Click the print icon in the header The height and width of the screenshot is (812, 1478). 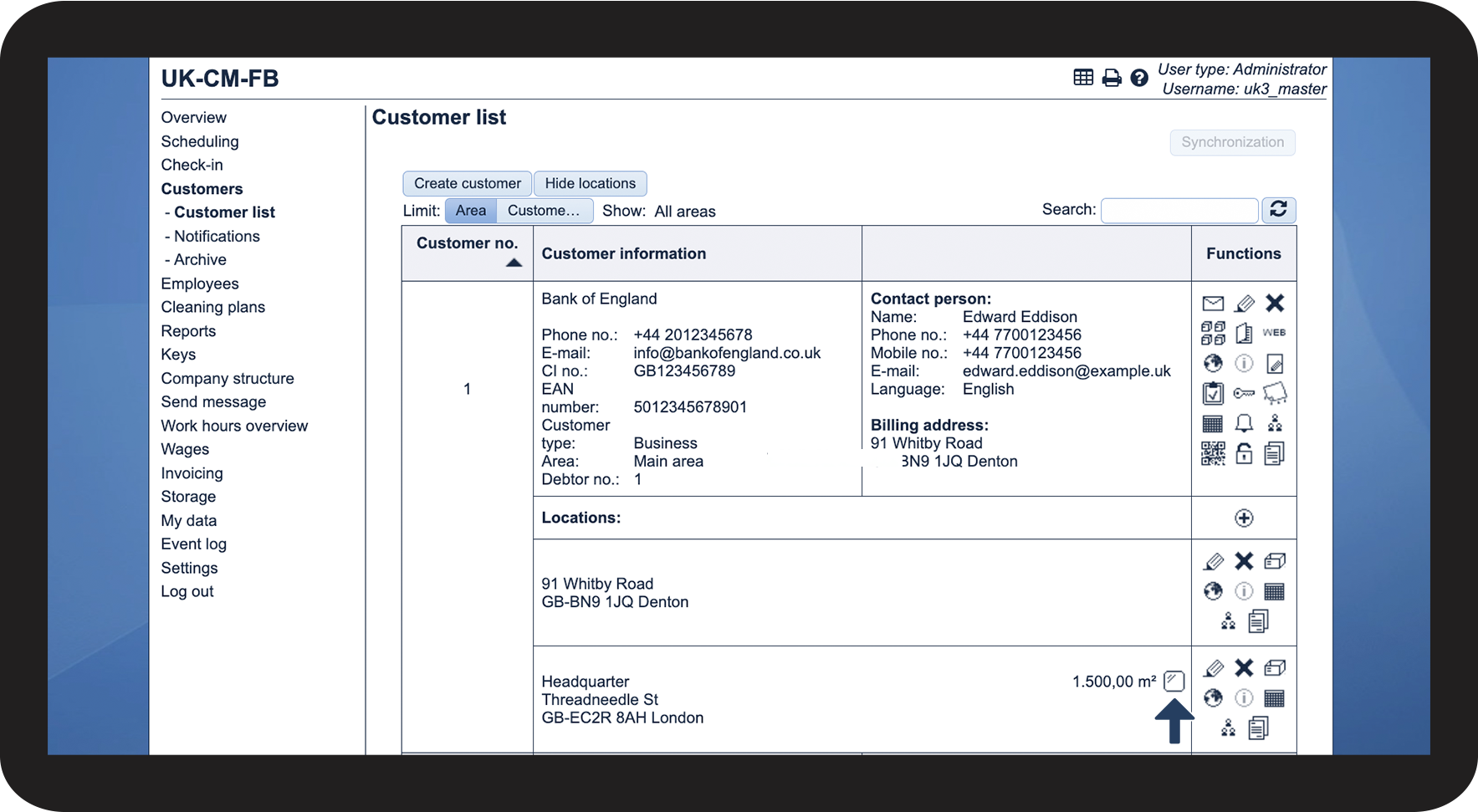click(1112, 78)
